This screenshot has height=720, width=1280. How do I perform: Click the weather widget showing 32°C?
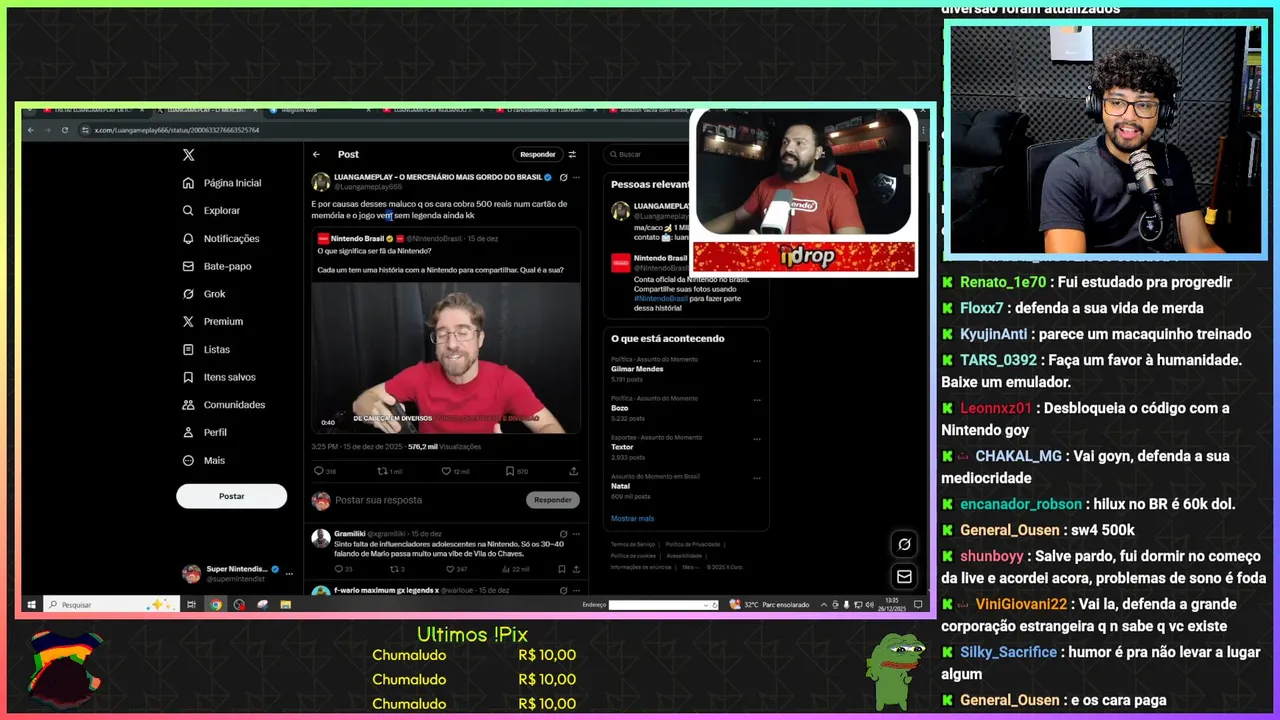[771, 604]
